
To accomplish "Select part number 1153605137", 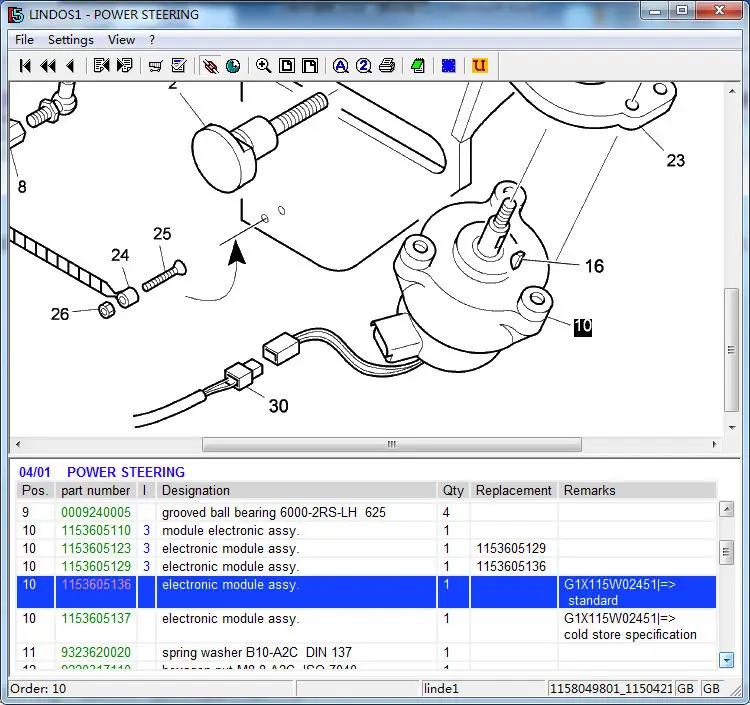I will [96, 619].
